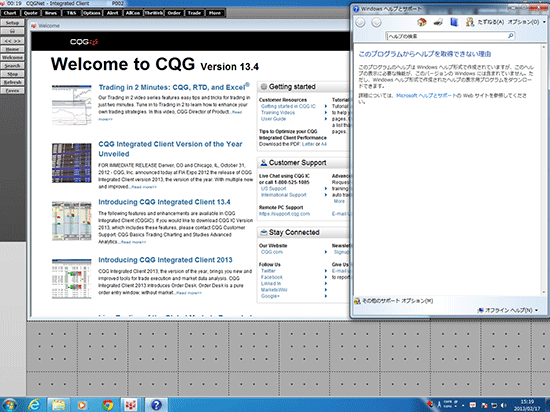This screenshot has height=412, width=550.
Task: Open the Trade toolbar button
Action: 194,13
